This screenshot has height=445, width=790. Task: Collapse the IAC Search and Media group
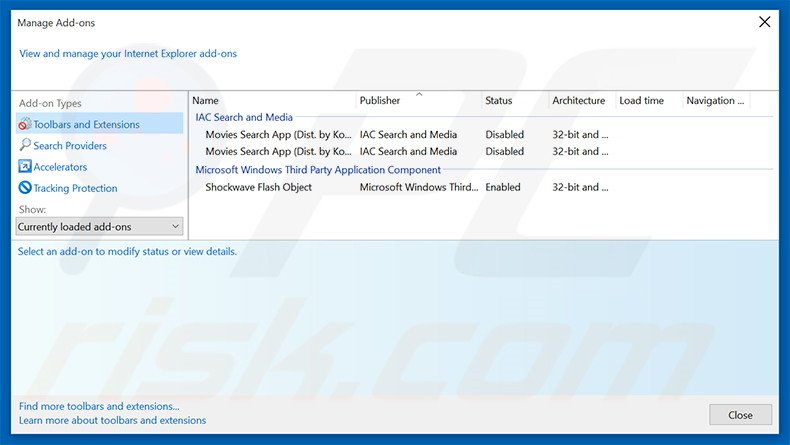pos(244,117)
